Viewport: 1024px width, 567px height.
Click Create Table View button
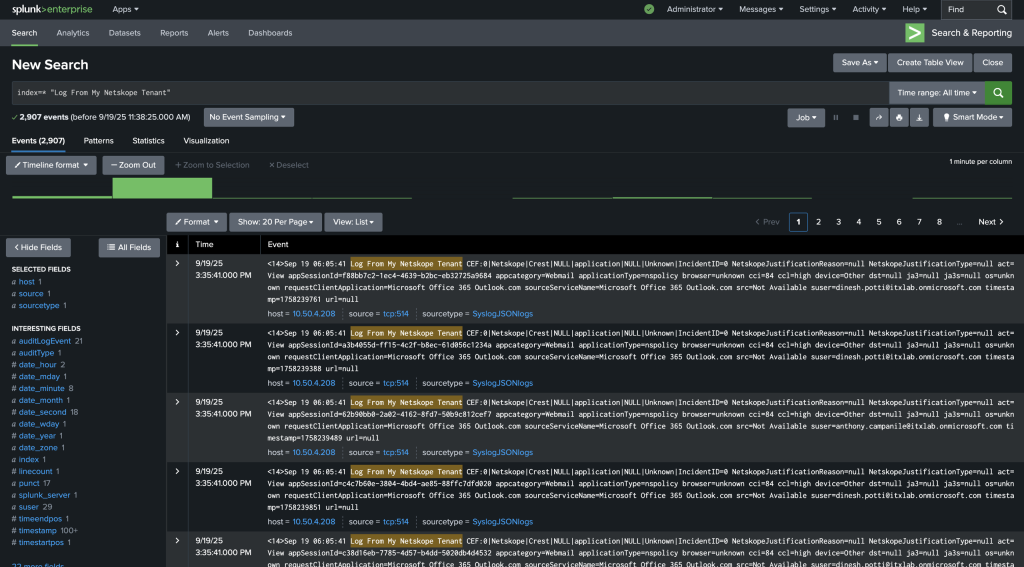930,63
